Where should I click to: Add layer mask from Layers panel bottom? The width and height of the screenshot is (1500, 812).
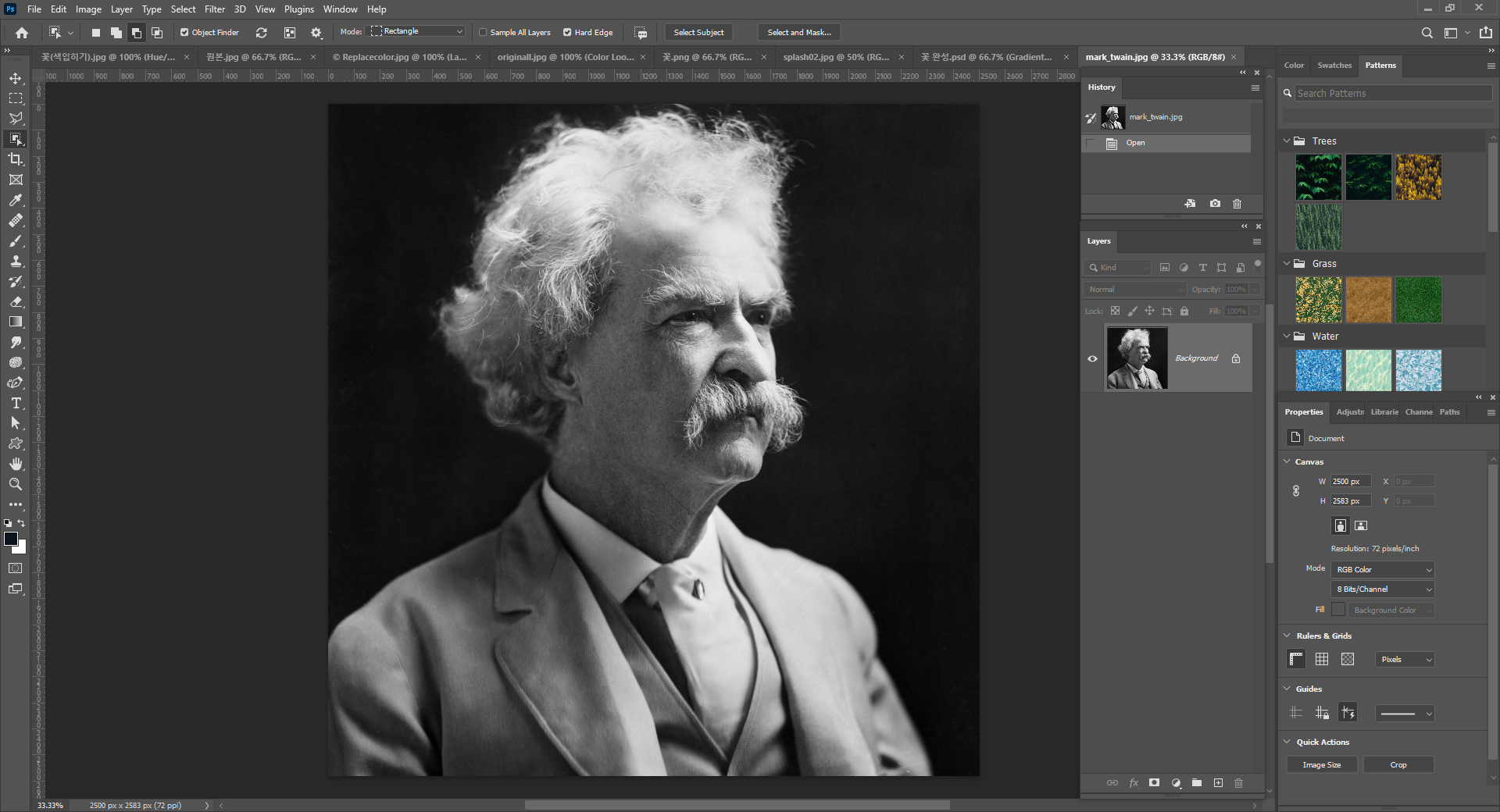[x=1154, y=783]
